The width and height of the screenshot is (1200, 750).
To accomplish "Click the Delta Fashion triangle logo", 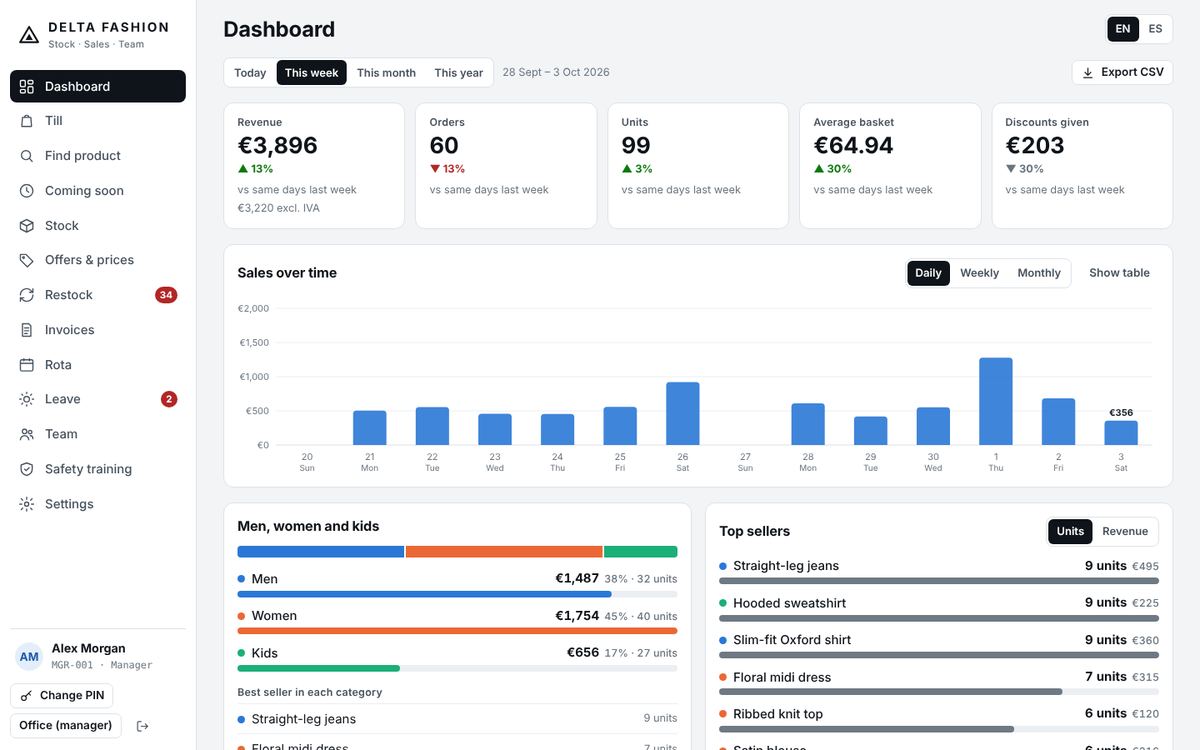I will (29, 35).
